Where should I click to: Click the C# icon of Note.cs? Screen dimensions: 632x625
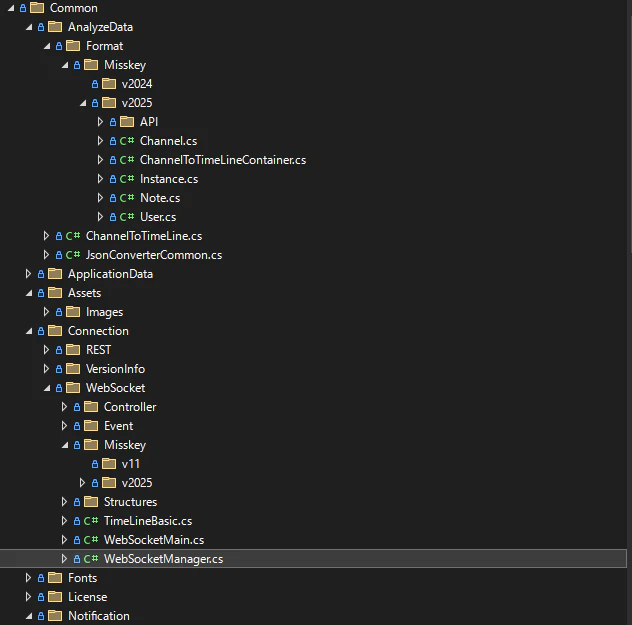(x=127, y=198)
